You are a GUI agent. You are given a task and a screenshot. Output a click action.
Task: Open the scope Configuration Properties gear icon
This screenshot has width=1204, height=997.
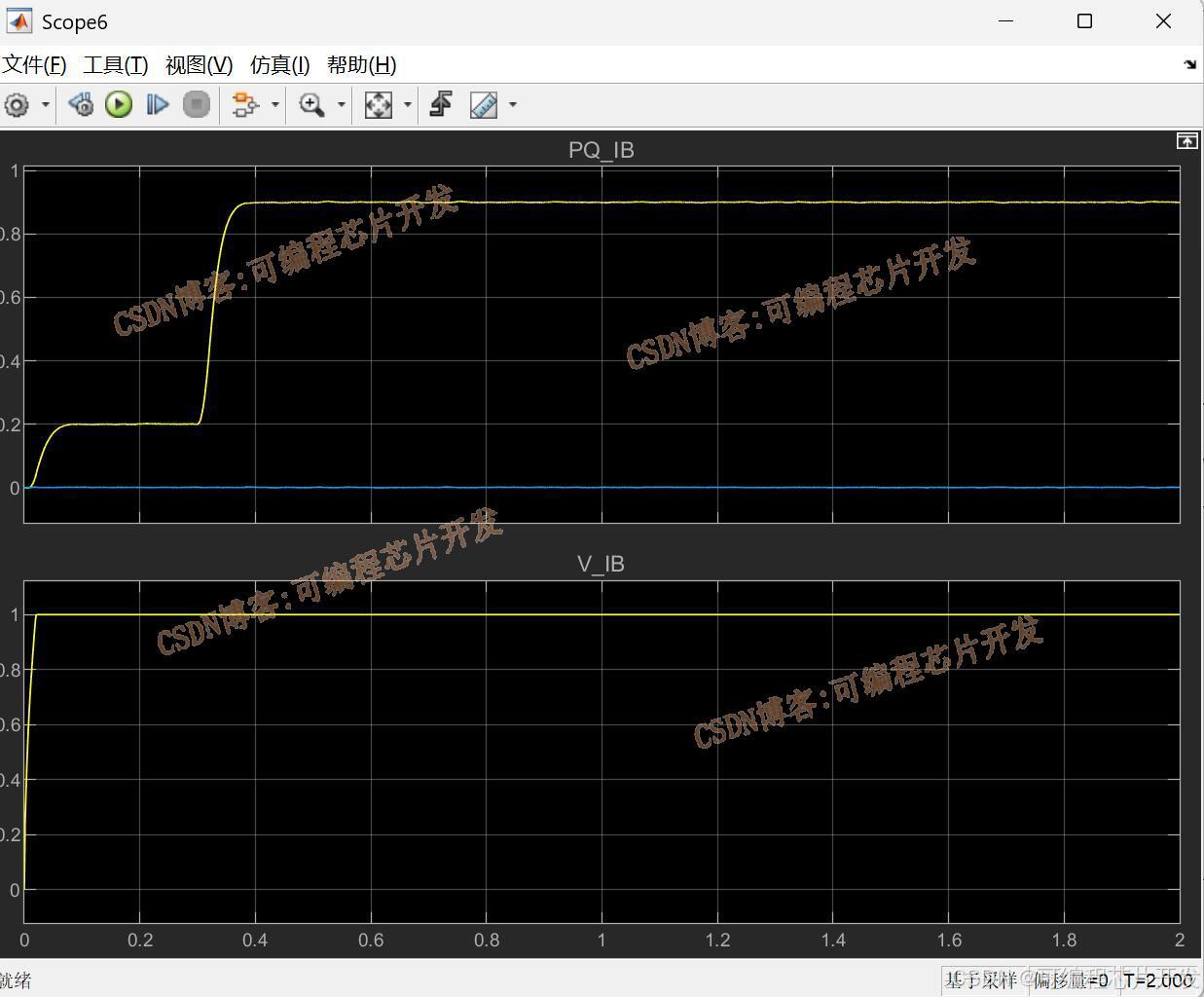click(x=17, y=104)
